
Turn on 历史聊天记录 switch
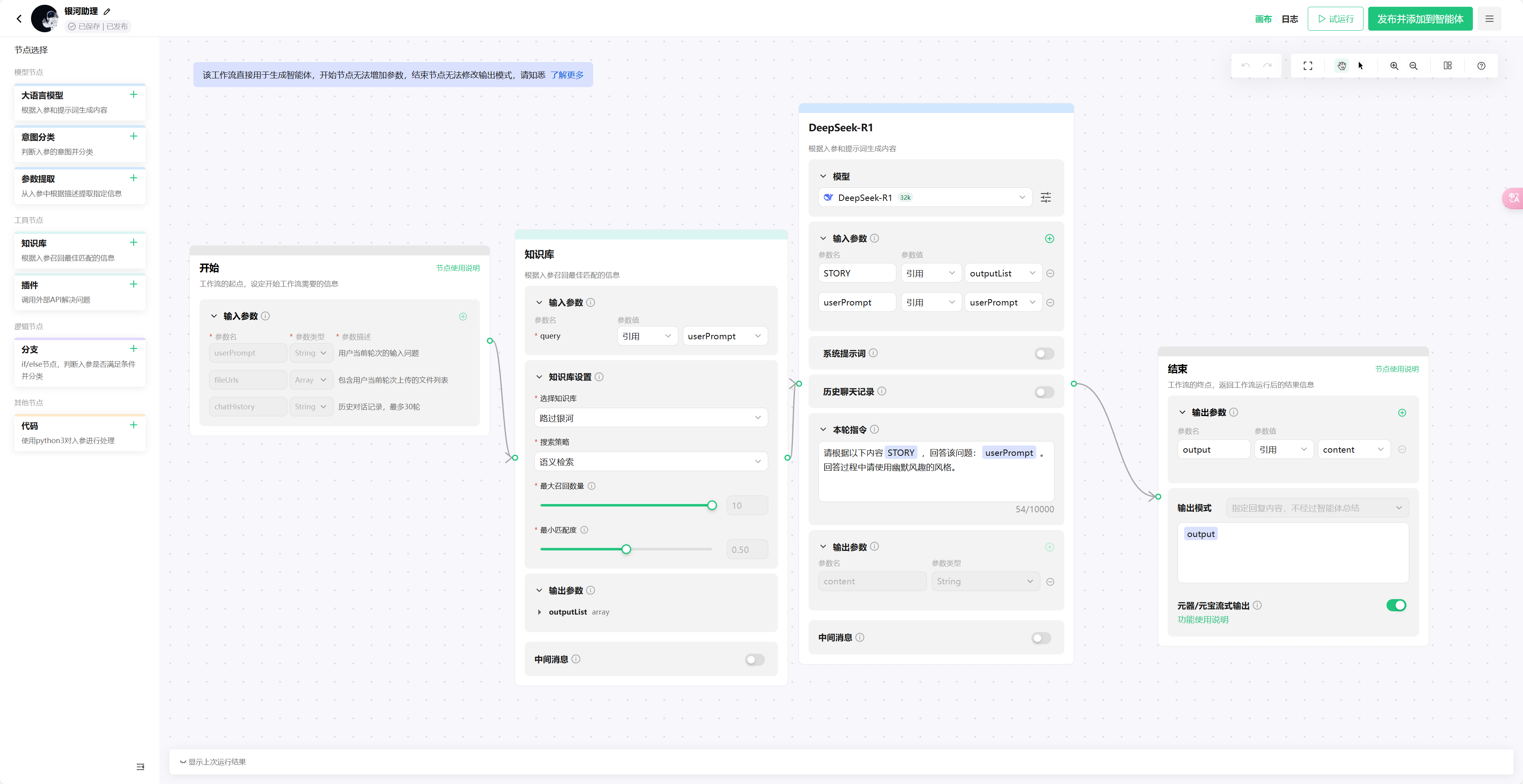click(x=1044, y=392)
